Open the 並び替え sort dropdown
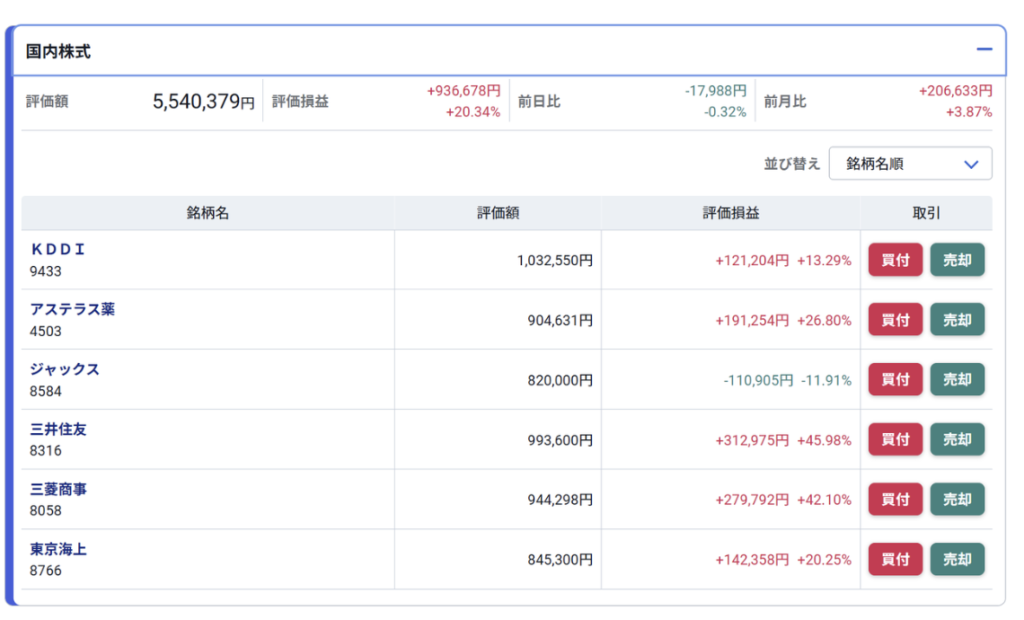This screenshot has height=620, width=1024. coord(910,164)
